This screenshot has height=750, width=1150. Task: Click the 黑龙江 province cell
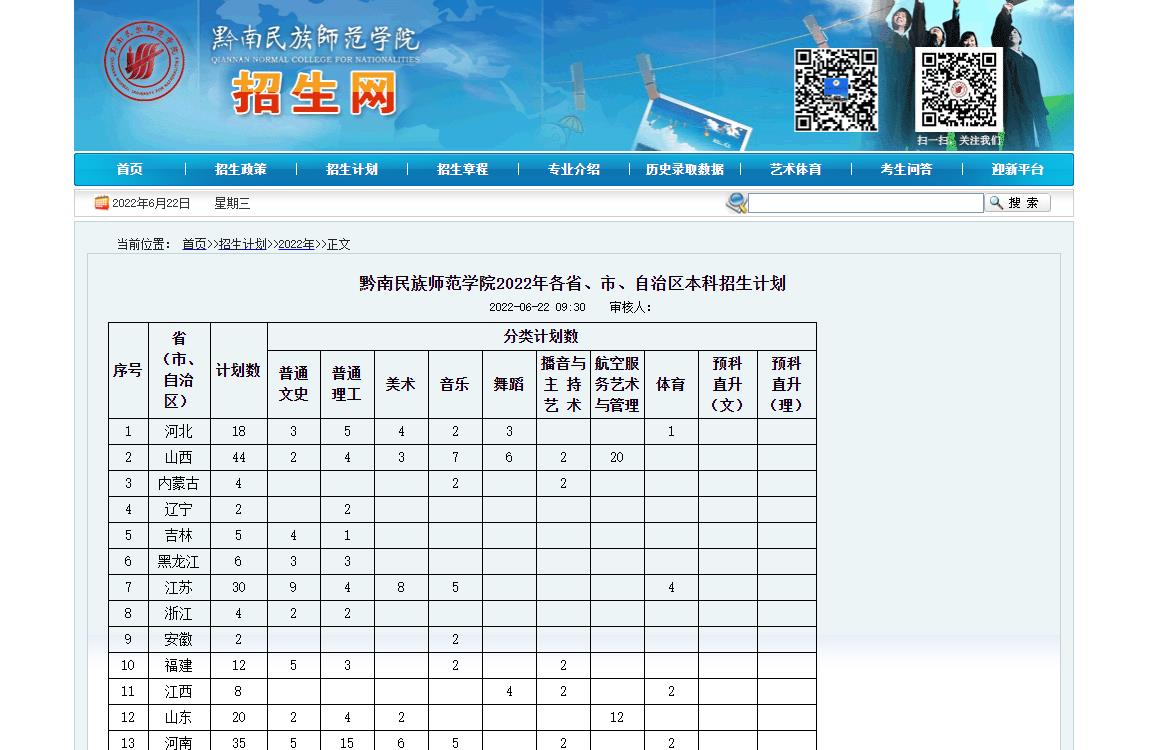178,562
